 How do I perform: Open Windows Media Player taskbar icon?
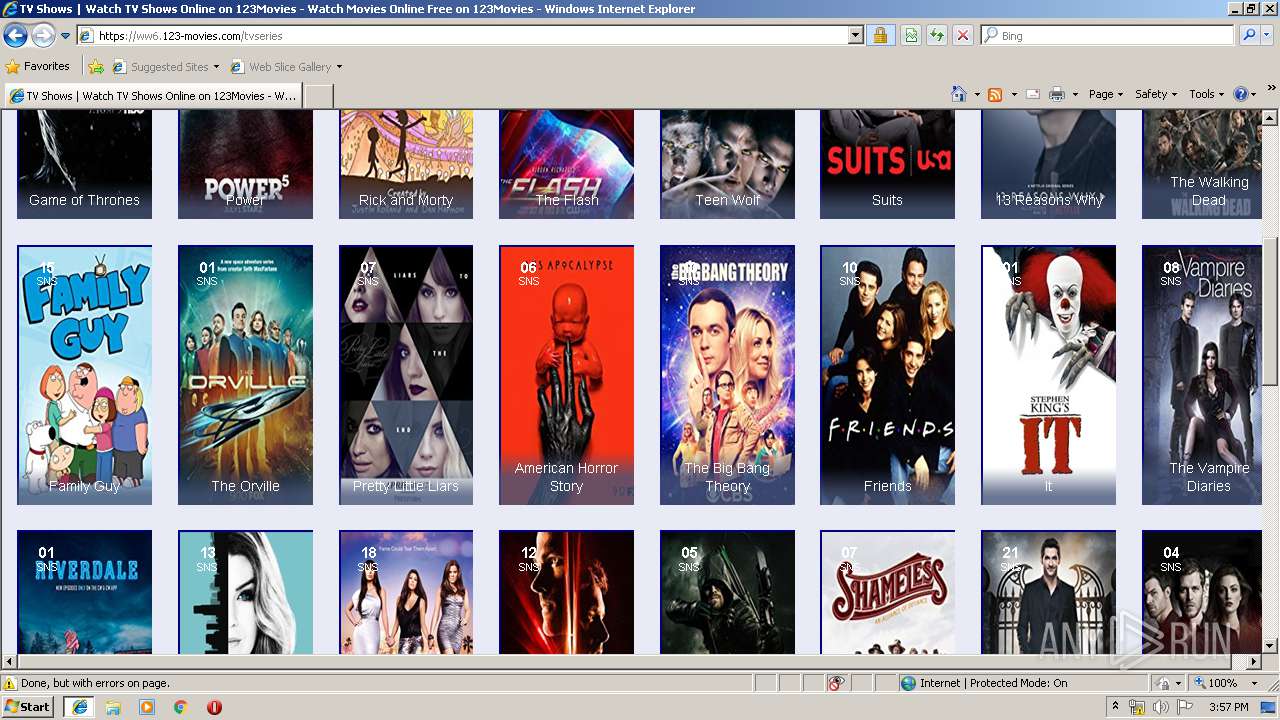click(147, 706)
